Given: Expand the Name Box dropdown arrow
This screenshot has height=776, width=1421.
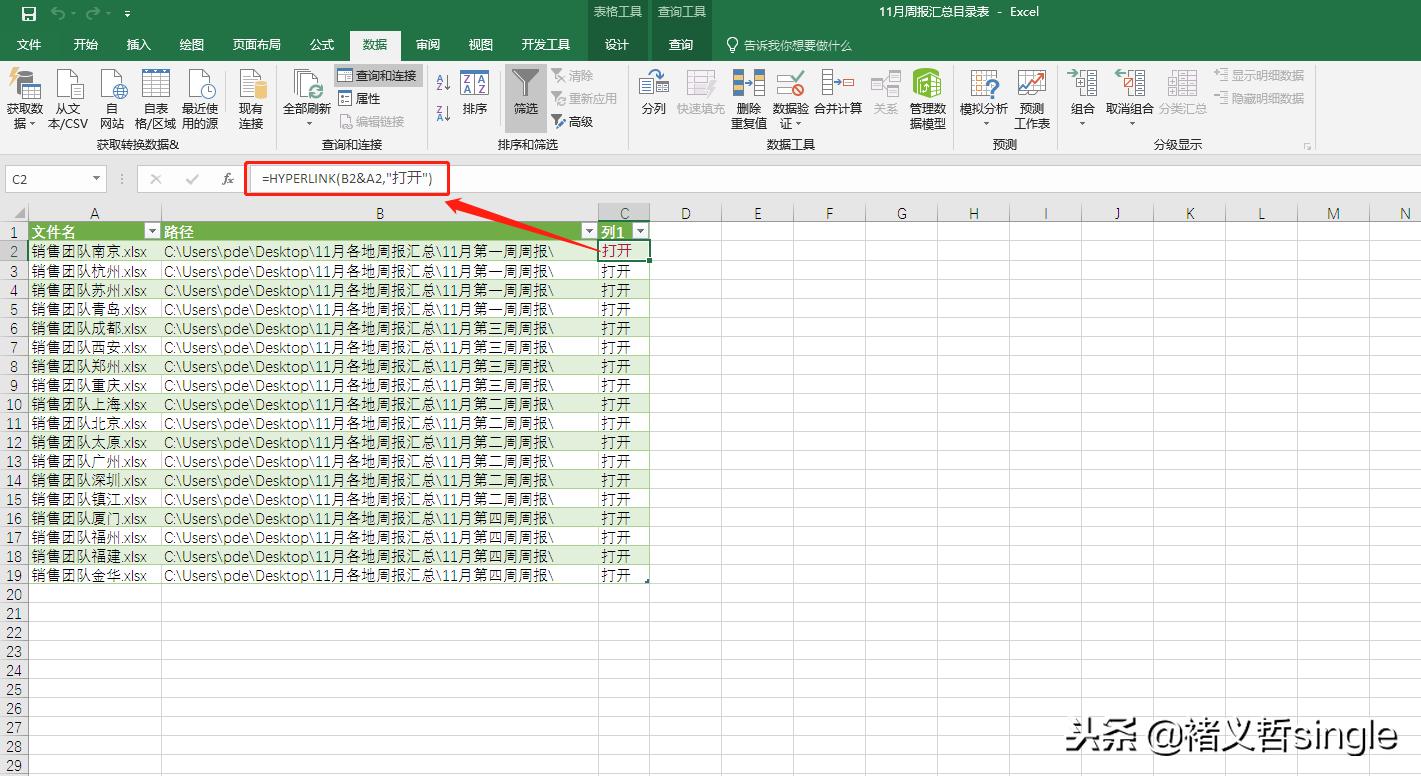Looking at the screenshot, I should [x=97, y=179].
